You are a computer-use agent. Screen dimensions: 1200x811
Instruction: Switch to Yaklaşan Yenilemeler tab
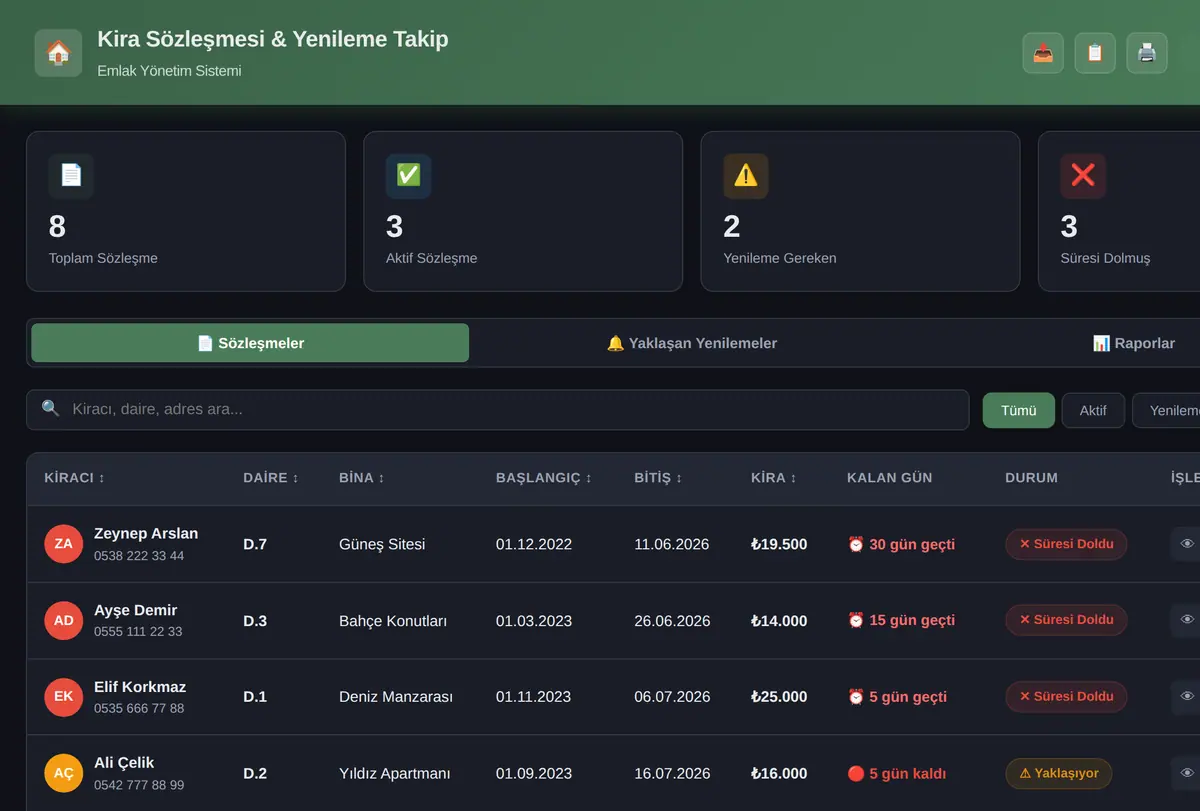point(692,343)
